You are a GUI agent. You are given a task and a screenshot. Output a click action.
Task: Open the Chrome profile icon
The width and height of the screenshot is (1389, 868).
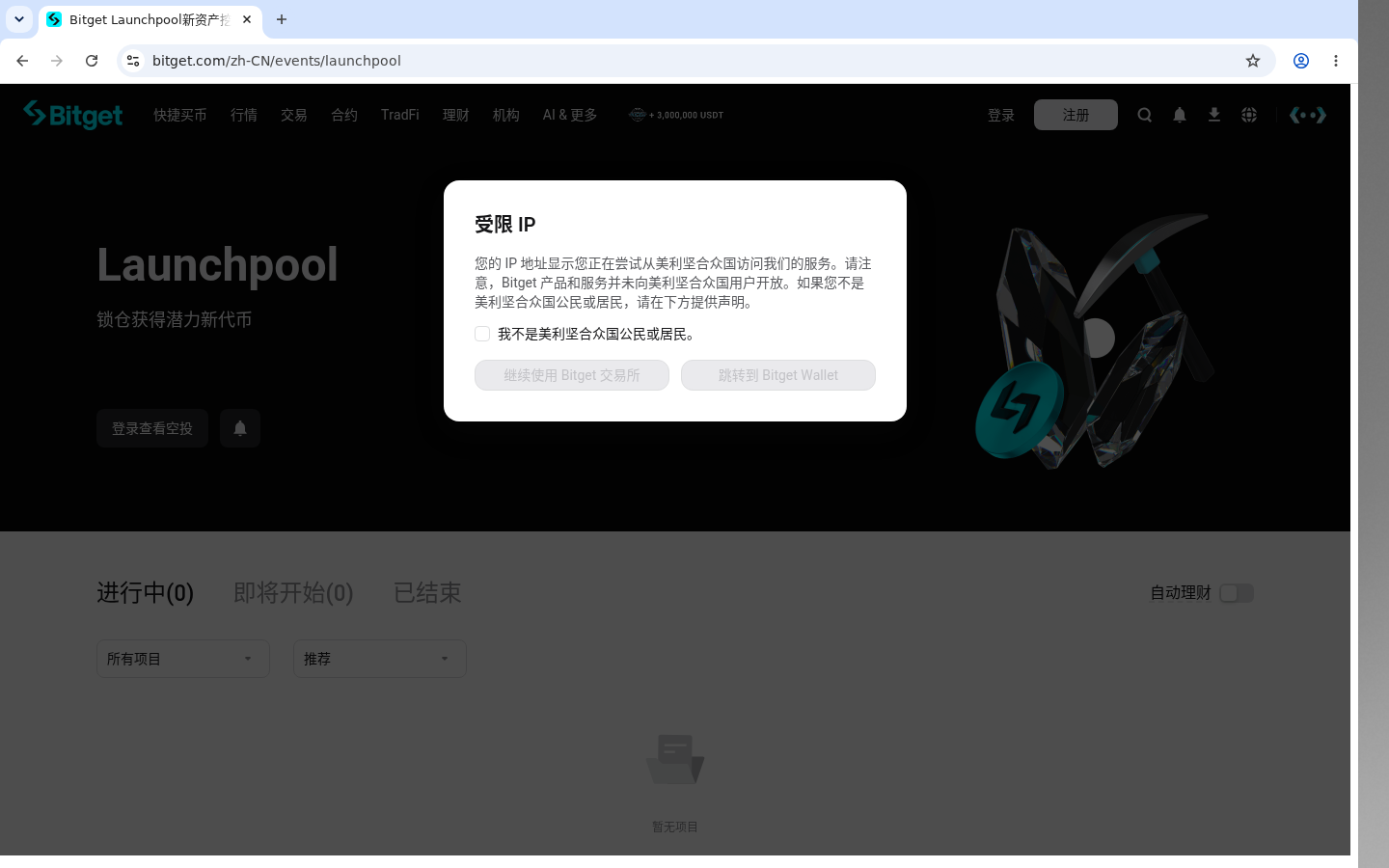[1301, 61]
